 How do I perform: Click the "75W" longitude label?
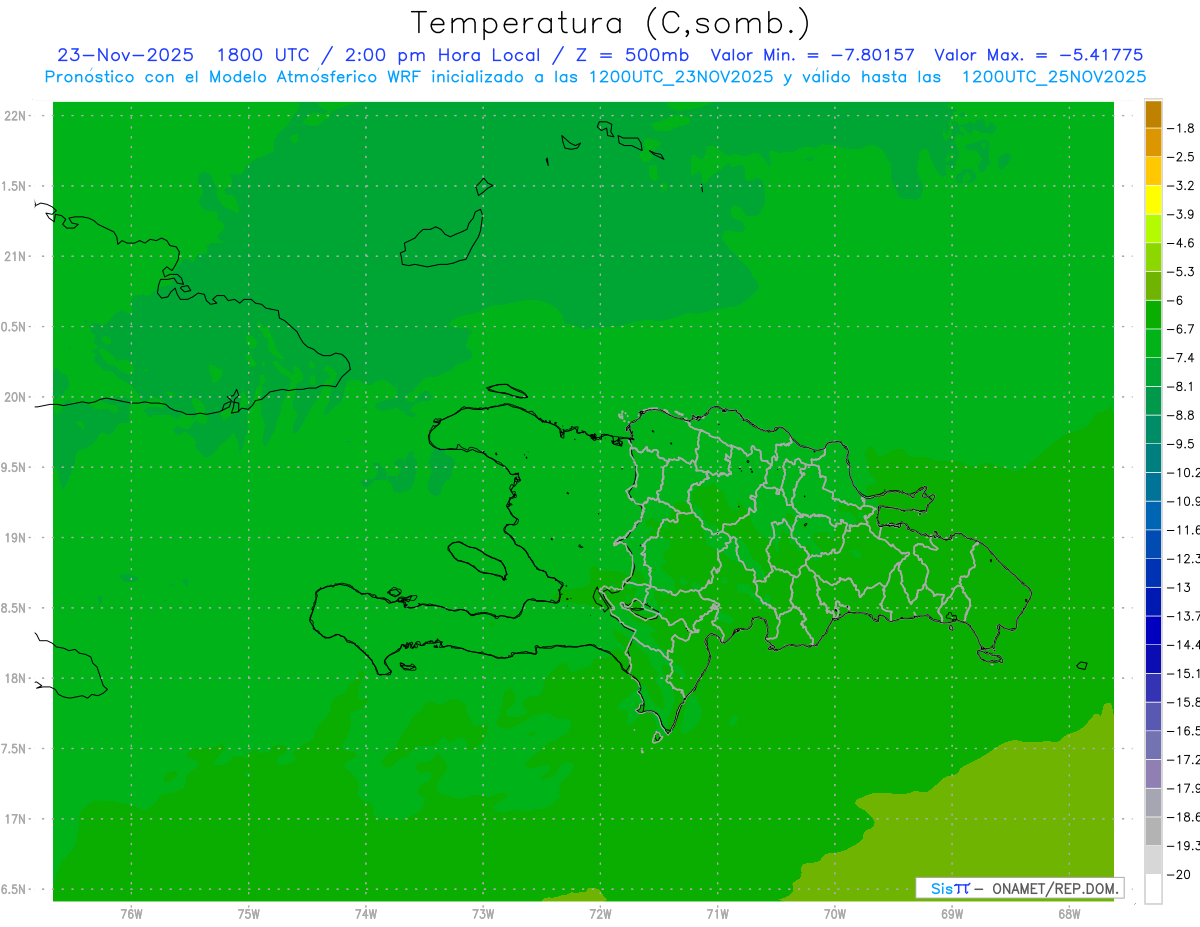[249, 914]
